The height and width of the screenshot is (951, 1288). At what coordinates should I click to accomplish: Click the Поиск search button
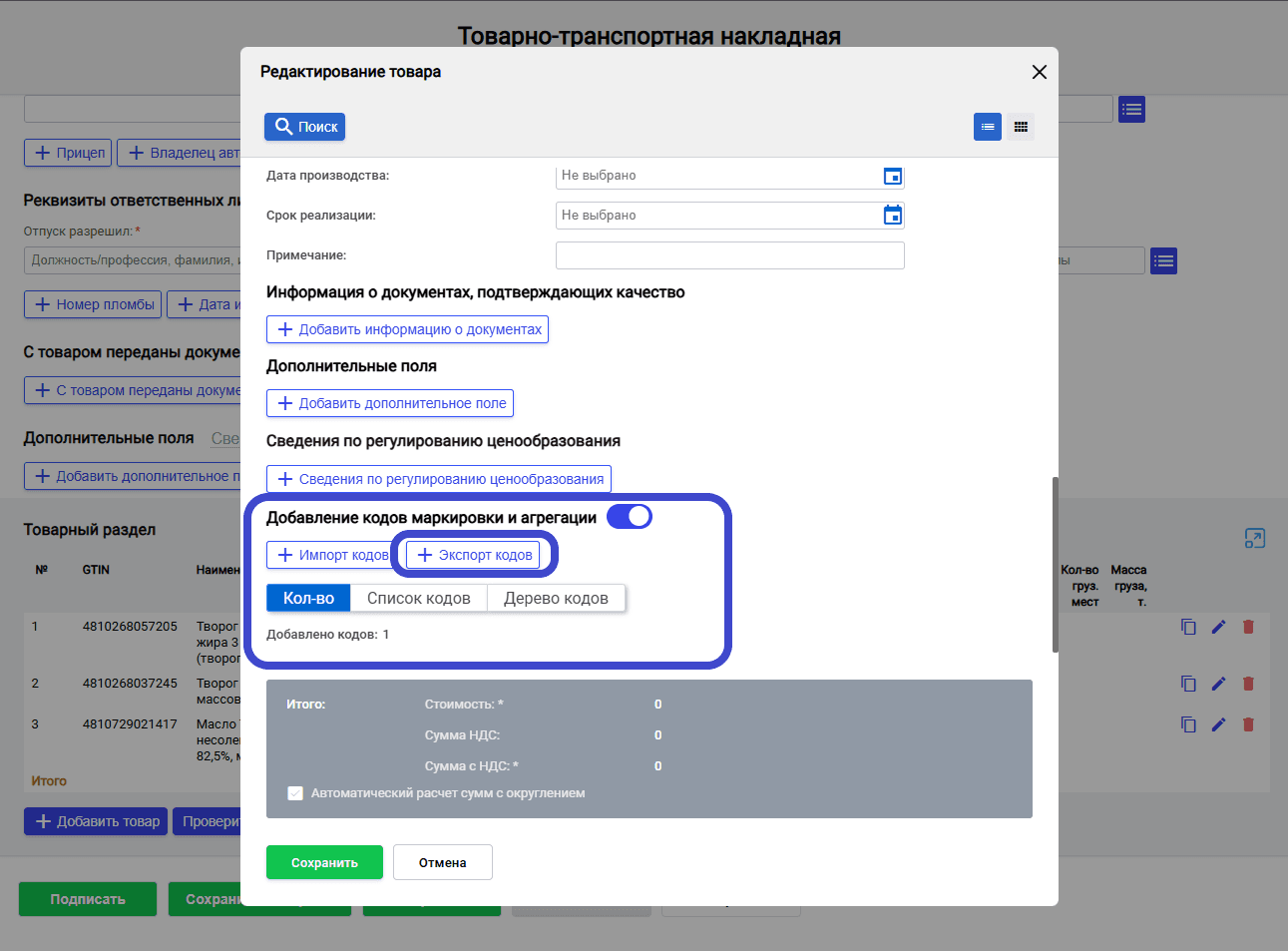pos(304,127)
